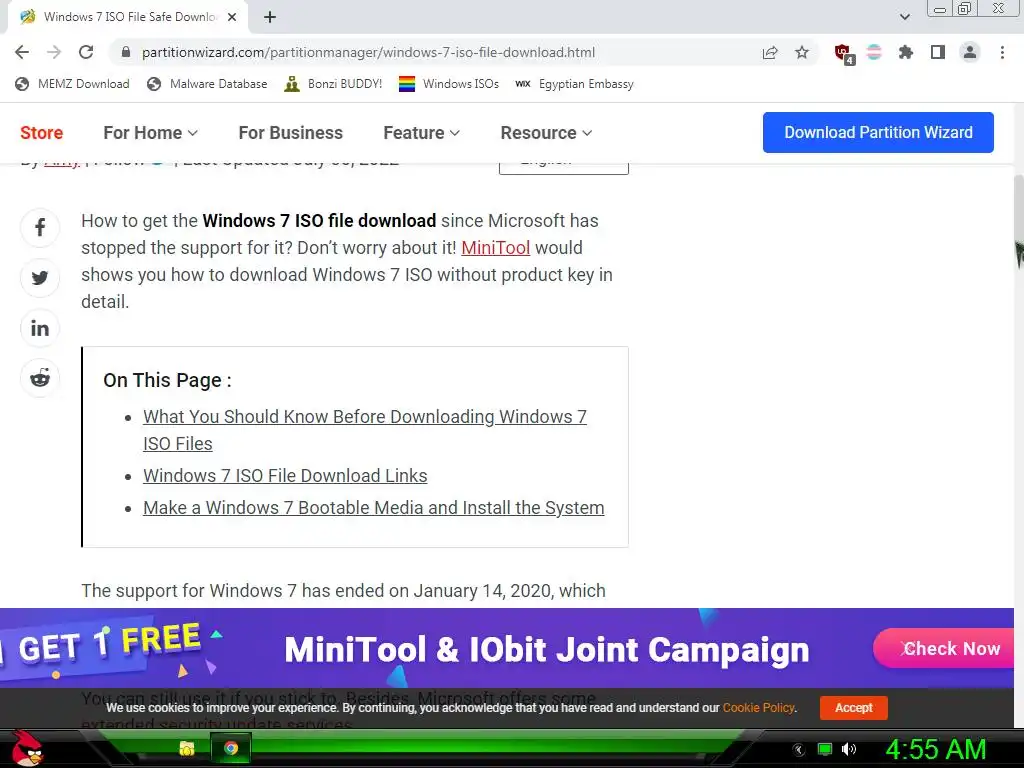Expand the Feature dropdown menu

point(421,133)
